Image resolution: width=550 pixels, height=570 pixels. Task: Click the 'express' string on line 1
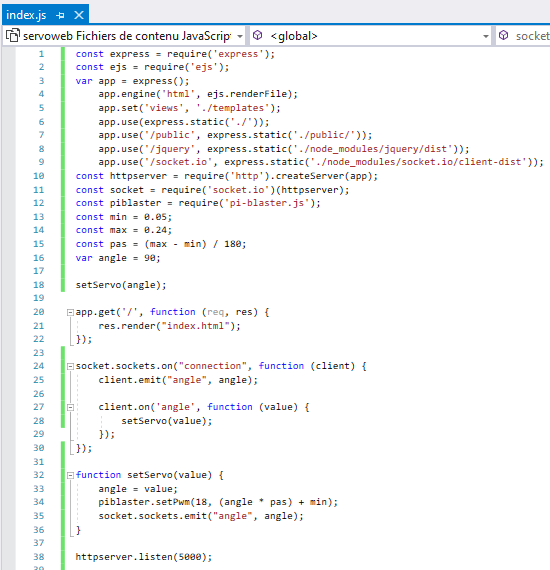(x=238, y=54)
